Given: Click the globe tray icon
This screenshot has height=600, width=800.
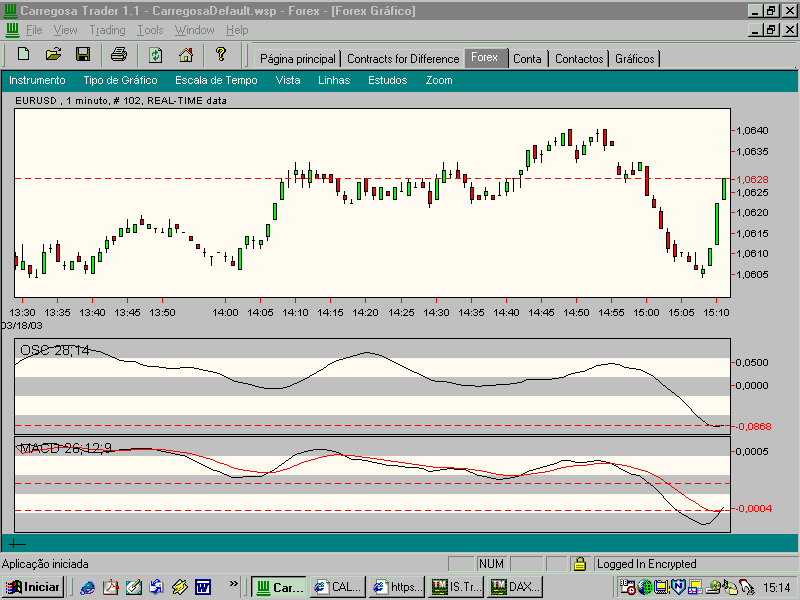Looking at the screenshot, I should point(645,587).
